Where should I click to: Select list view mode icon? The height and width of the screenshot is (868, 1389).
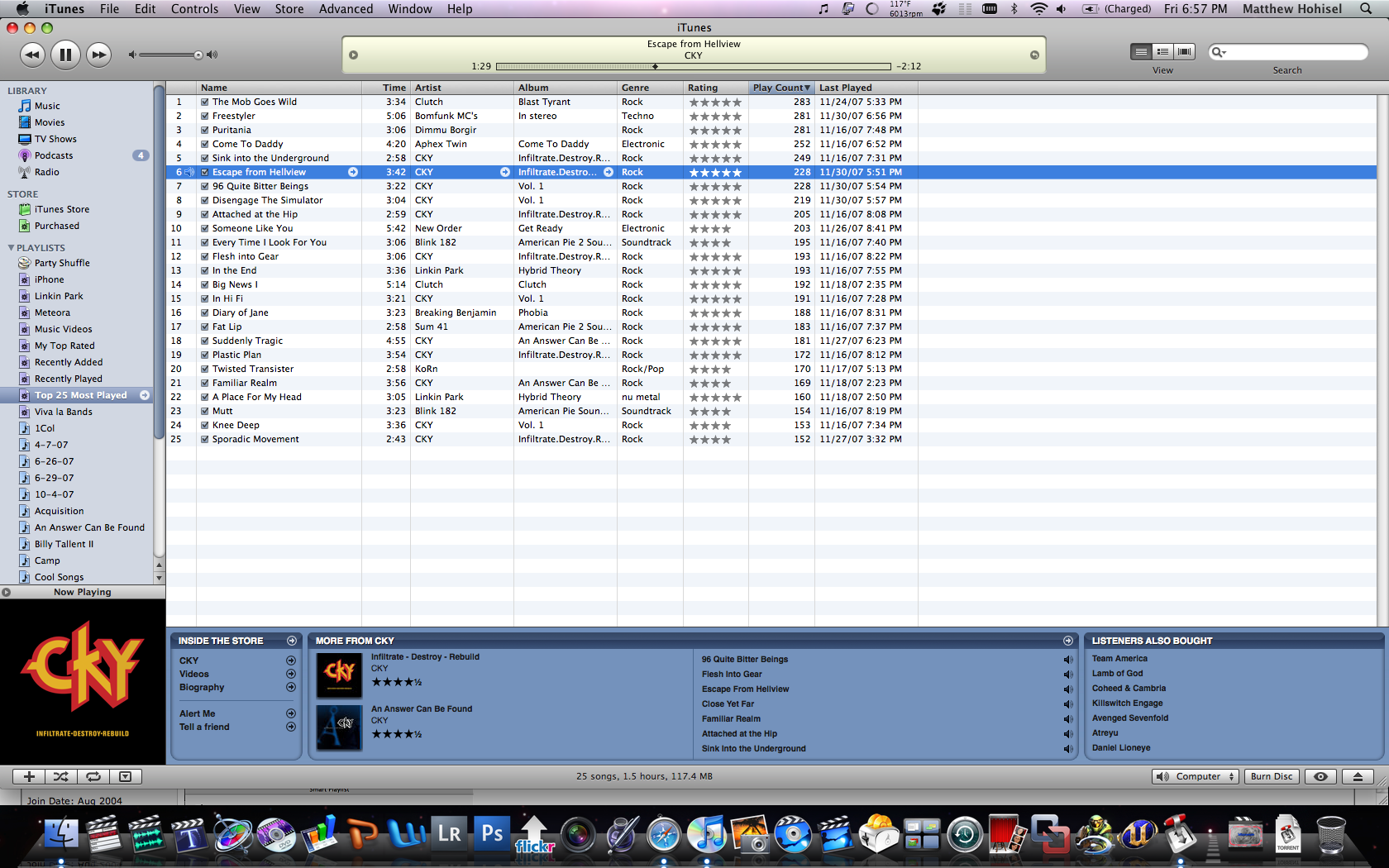tap(1141, 51)
